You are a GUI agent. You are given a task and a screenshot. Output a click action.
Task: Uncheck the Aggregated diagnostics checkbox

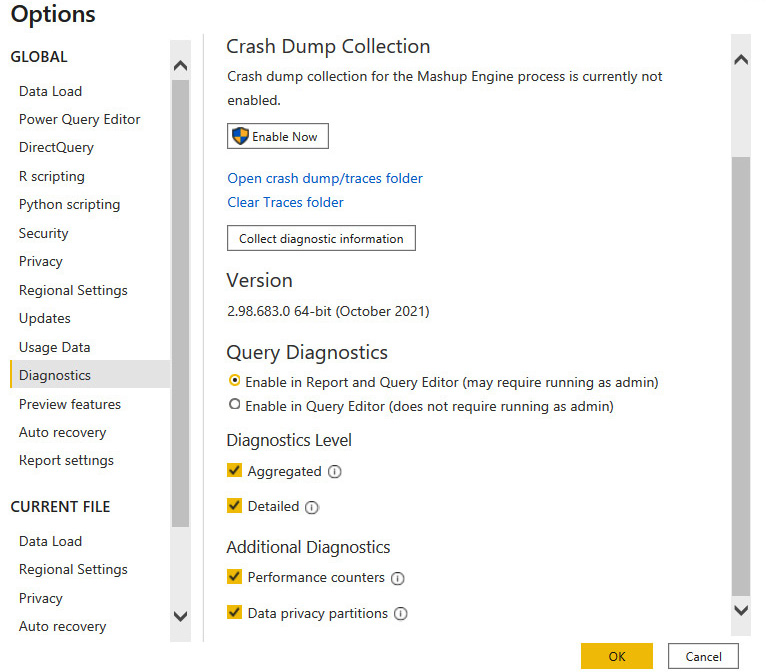234,470
